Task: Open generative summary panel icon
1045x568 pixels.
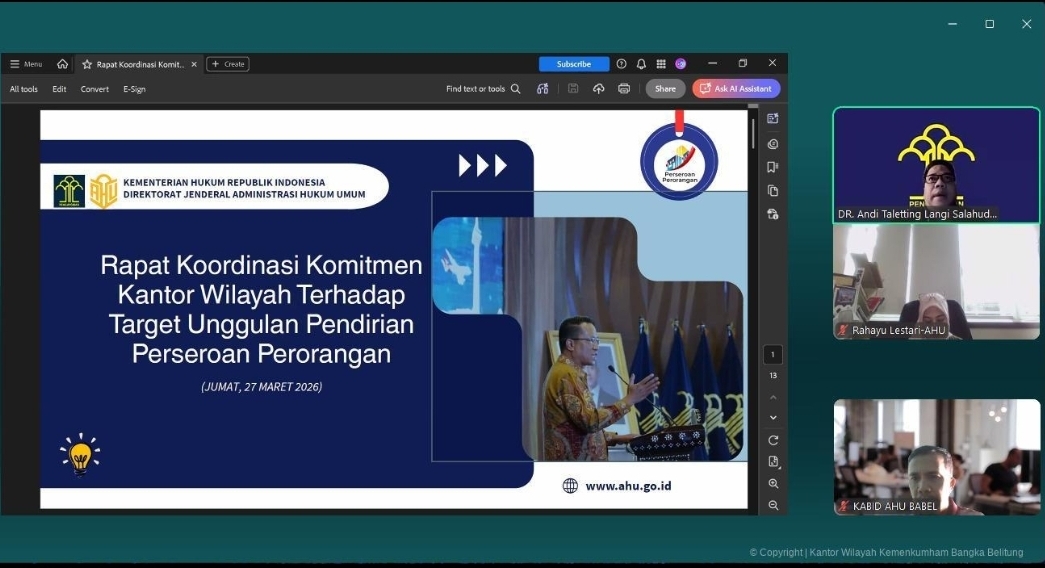Action: [x=773, y=119]
